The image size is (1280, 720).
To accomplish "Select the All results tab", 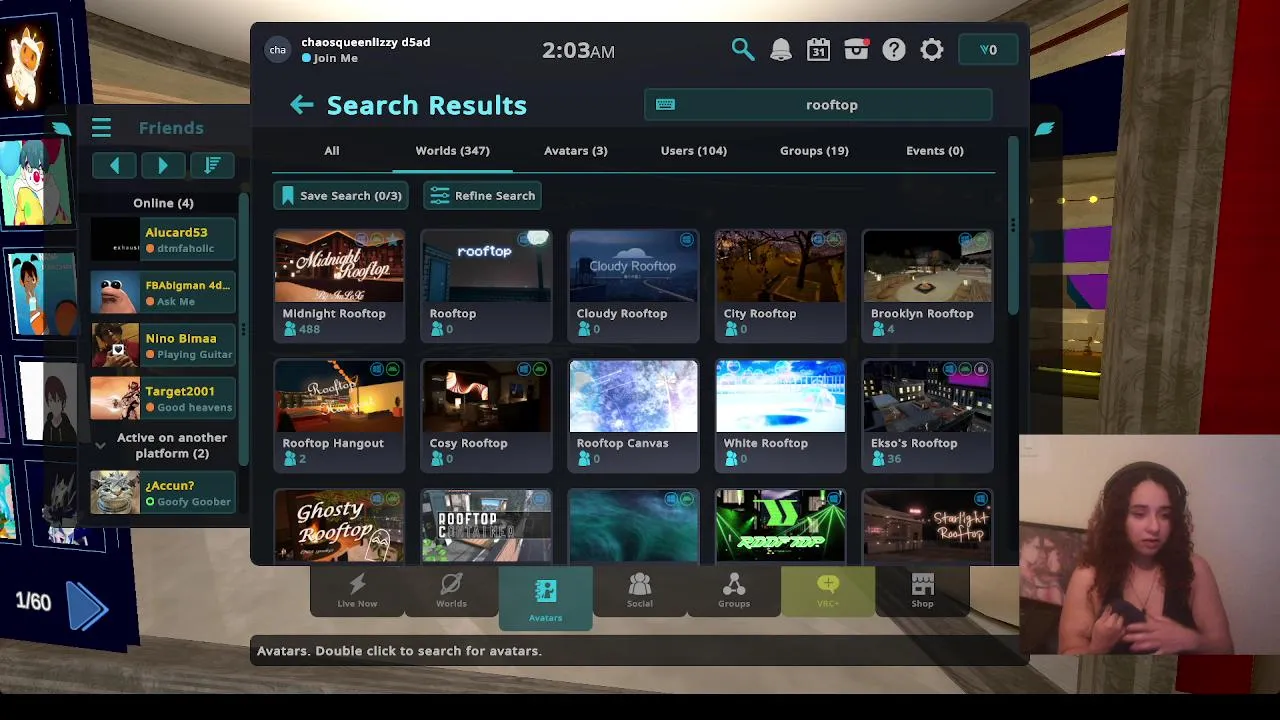I will click(331, 151).
